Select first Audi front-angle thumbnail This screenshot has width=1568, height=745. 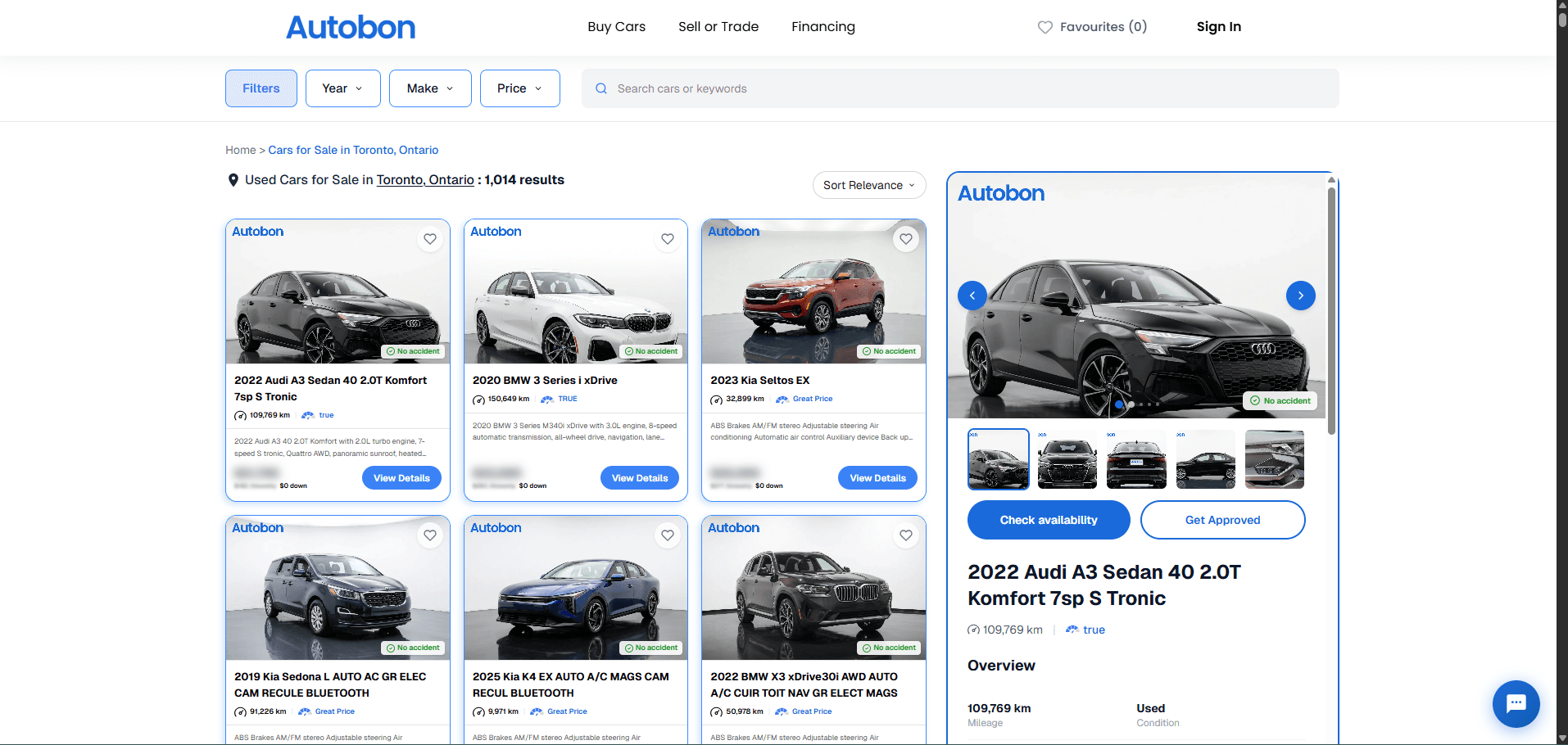tap(999, 459)
